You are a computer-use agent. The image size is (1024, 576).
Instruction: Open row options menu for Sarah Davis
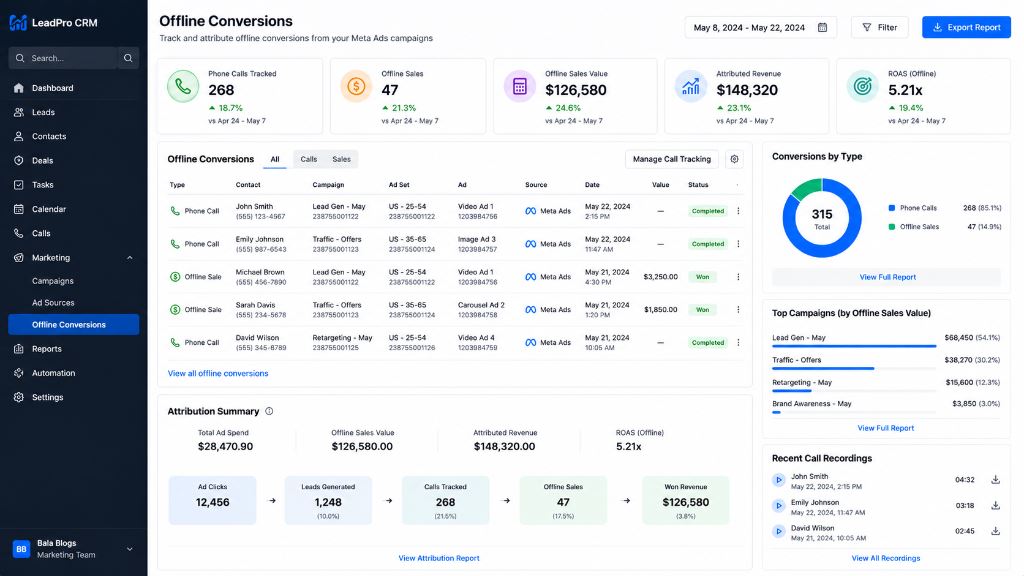[x=739, y=310]
